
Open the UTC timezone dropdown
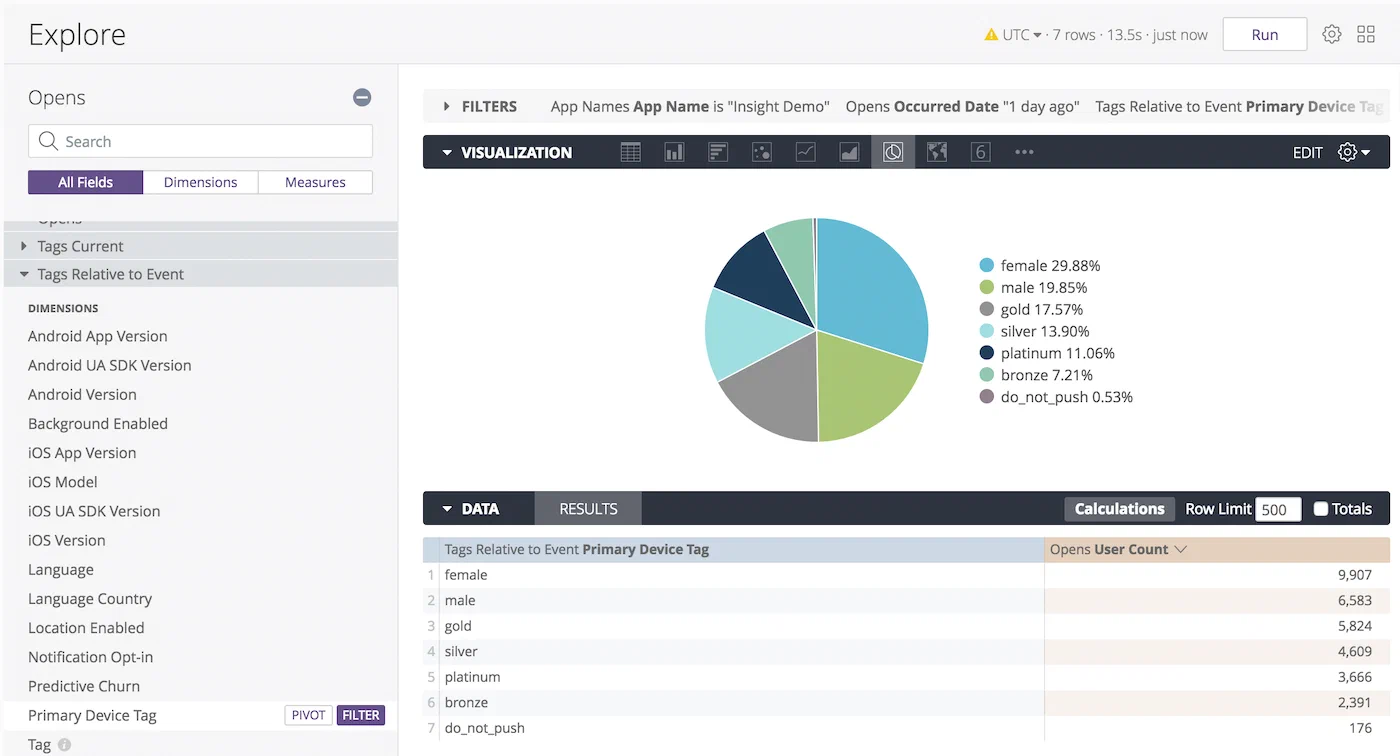click(x=1015, y=33)
